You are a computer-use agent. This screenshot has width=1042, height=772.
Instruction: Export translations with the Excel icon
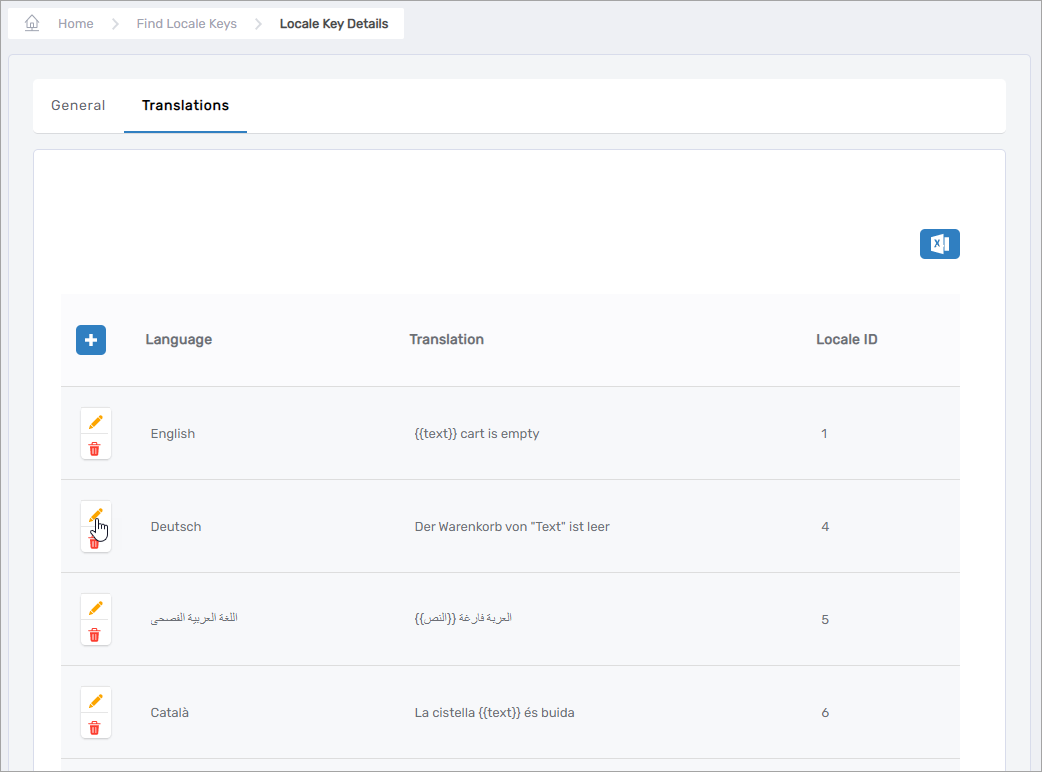tap(939, 244)
